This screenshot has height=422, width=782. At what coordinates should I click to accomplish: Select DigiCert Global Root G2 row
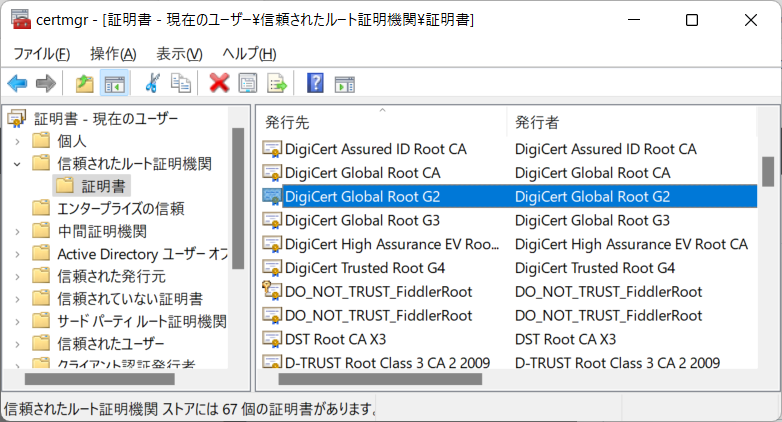coord(510,197)
